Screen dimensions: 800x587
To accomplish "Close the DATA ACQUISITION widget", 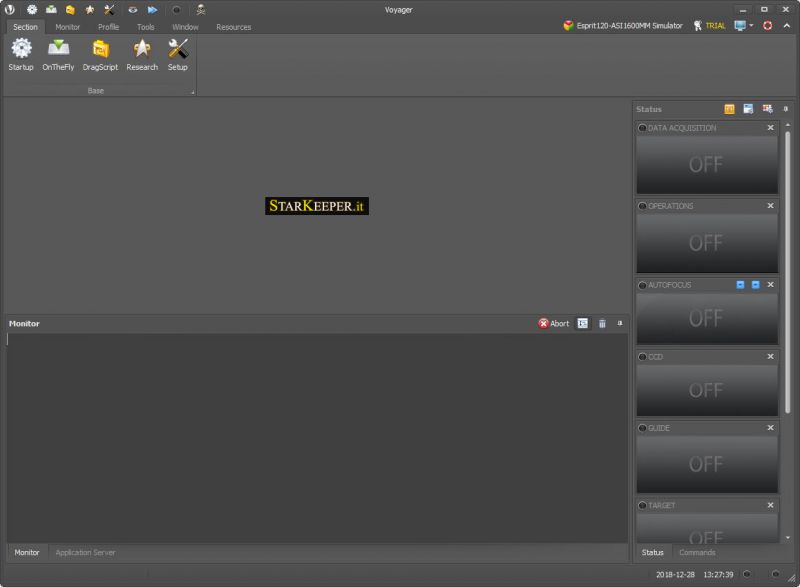I will (770, 127).
